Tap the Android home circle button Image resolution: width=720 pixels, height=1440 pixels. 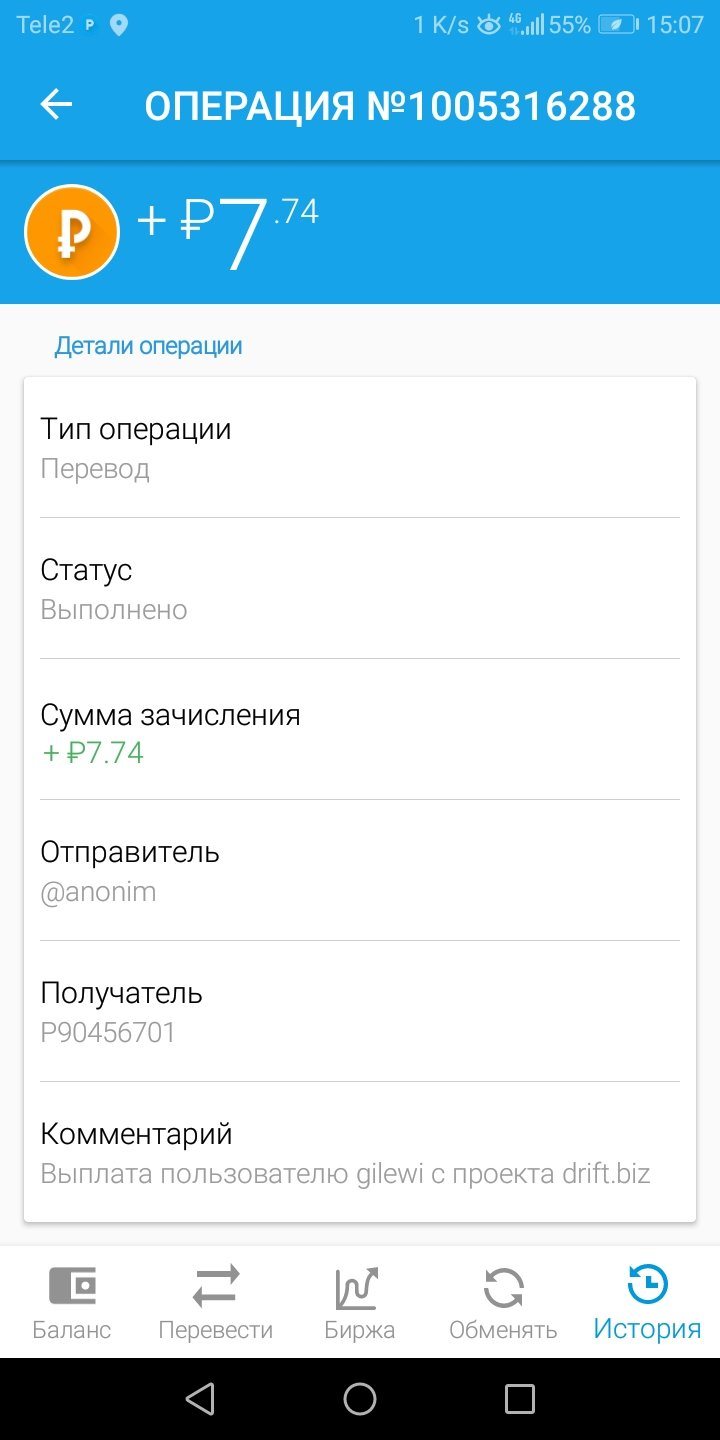click(x=360, y=1399)
